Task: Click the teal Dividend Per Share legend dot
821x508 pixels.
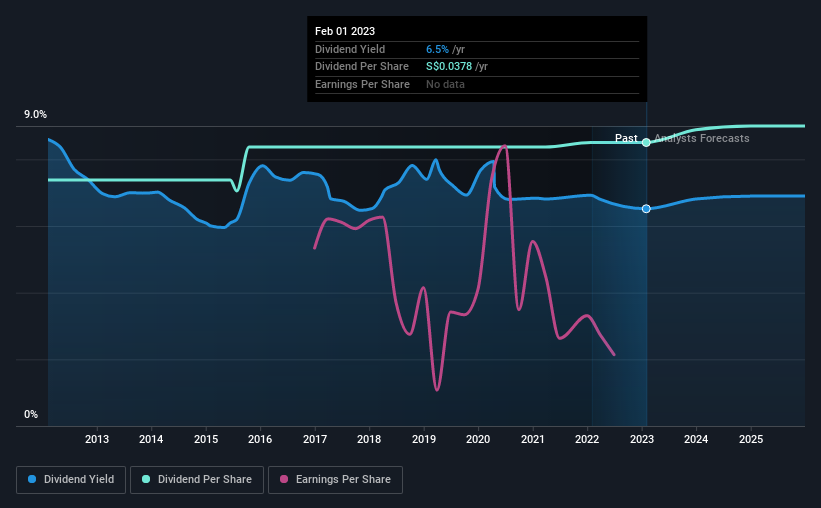Action: point(146,479)
